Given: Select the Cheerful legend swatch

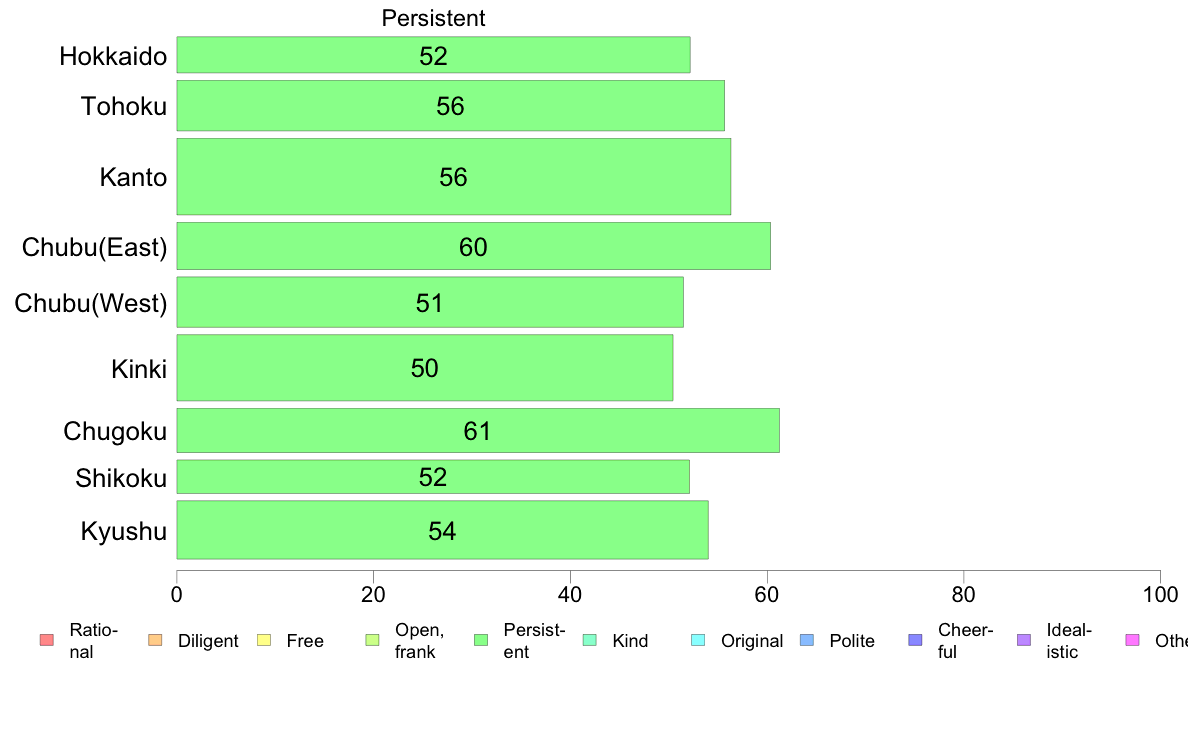Looking at the screenshot, I should [915, 640].
